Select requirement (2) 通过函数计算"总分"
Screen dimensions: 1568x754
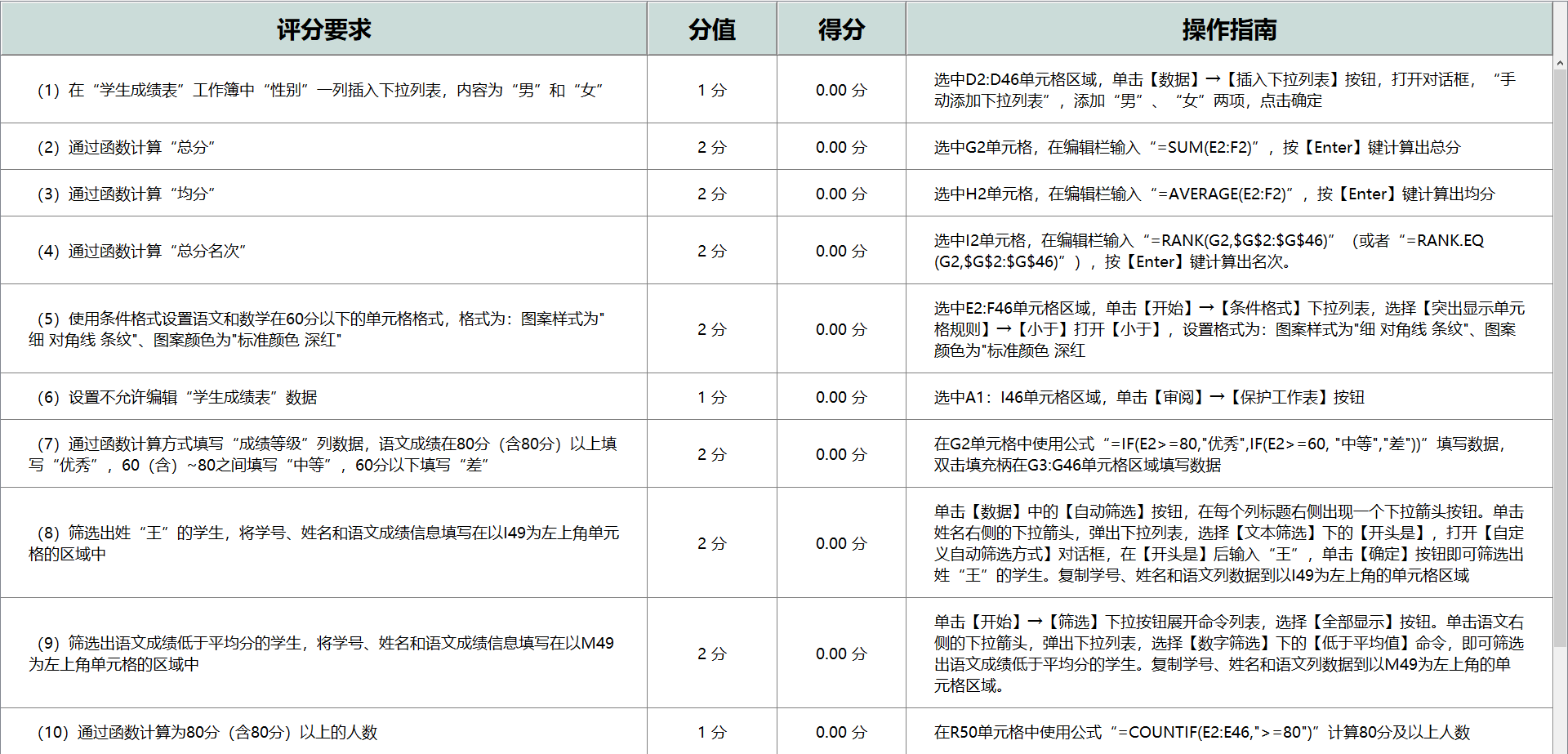[126, 147]
